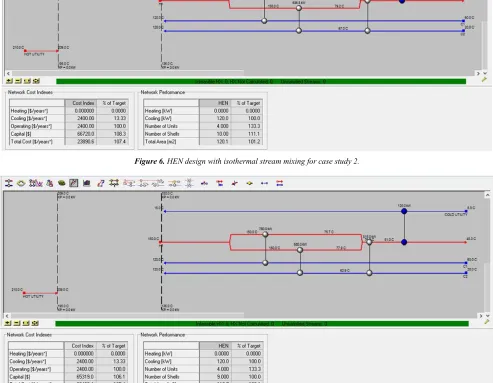This screenshot has width=493, height=383.
Task: Click the left scroll arrow of the lower diagram
Action: (x=7, y=316)
